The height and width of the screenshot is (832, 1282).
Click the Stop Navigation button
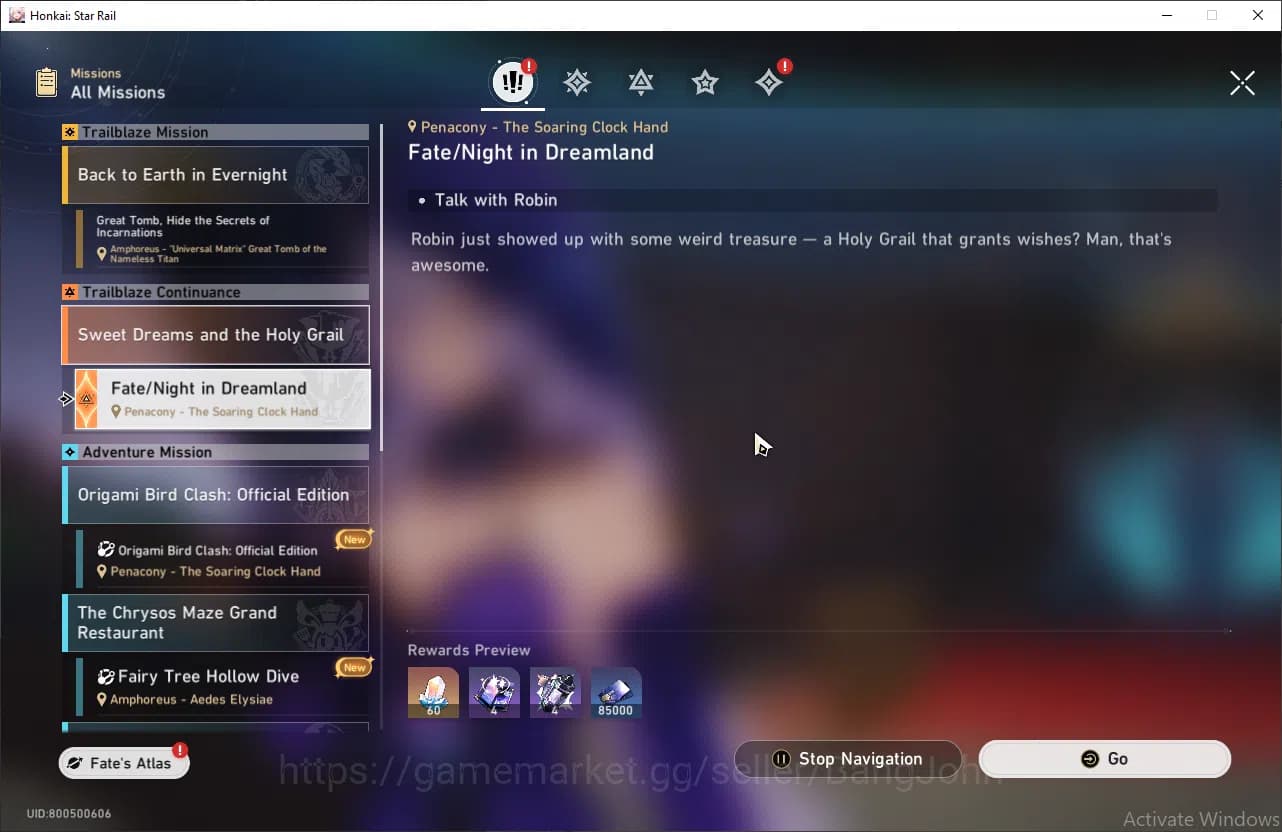click(x=847, y=759)
